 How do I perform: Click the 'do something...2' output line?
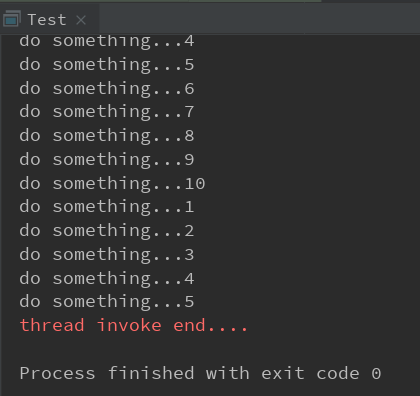pos(107,231)
